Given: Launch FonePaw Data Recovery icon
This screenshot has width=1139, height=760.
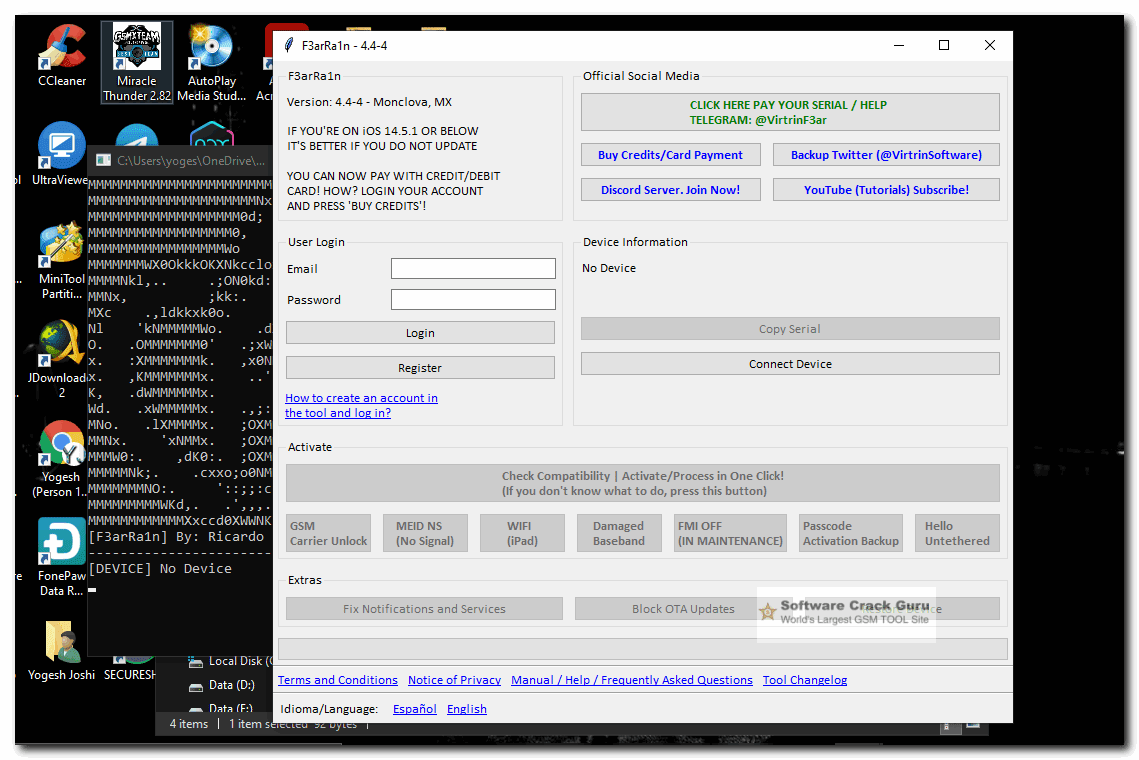Looking at the screenshot, I should click(61, 557).
